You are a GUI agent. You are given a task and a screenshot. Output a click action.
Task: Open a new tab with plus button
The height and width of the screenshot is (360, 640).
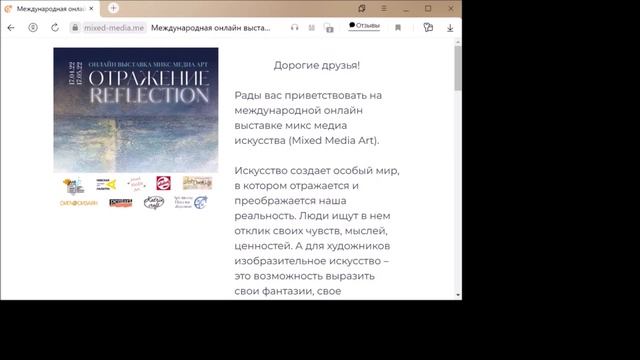tap(113, 8)
